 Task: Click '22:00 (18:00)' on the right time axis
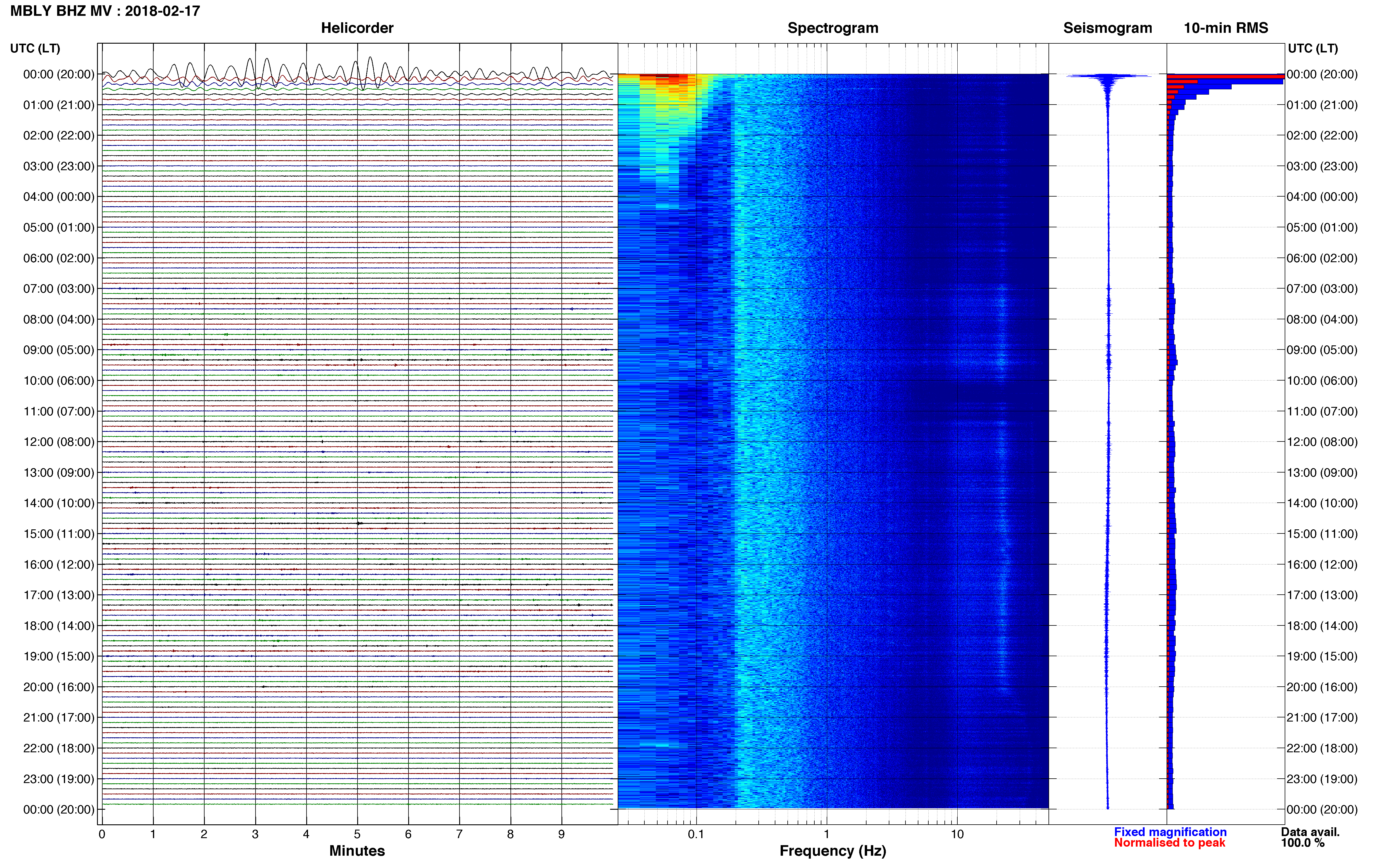click(1322, 748)
